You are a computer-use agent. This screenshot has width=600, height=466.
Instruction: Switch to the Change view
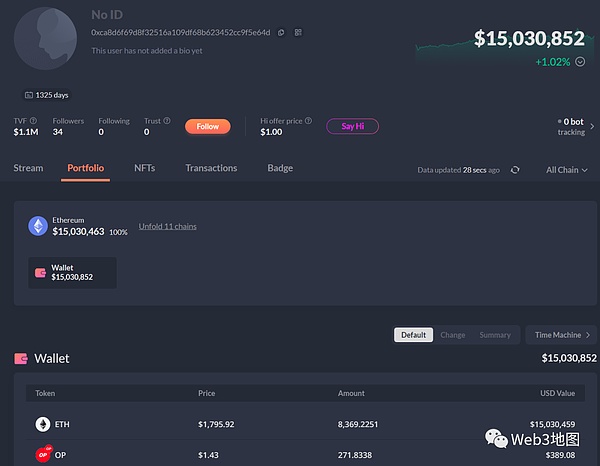[452, 335]
